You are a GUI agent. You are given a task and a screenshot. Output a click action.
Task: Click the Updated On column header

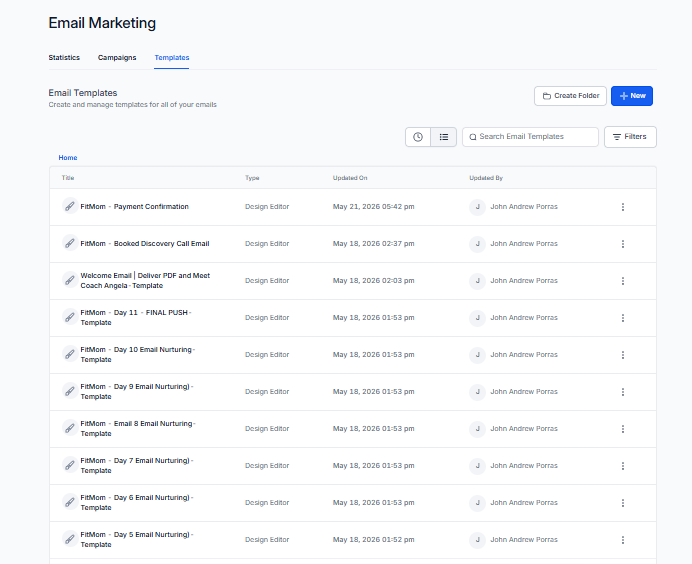[350, 178]
